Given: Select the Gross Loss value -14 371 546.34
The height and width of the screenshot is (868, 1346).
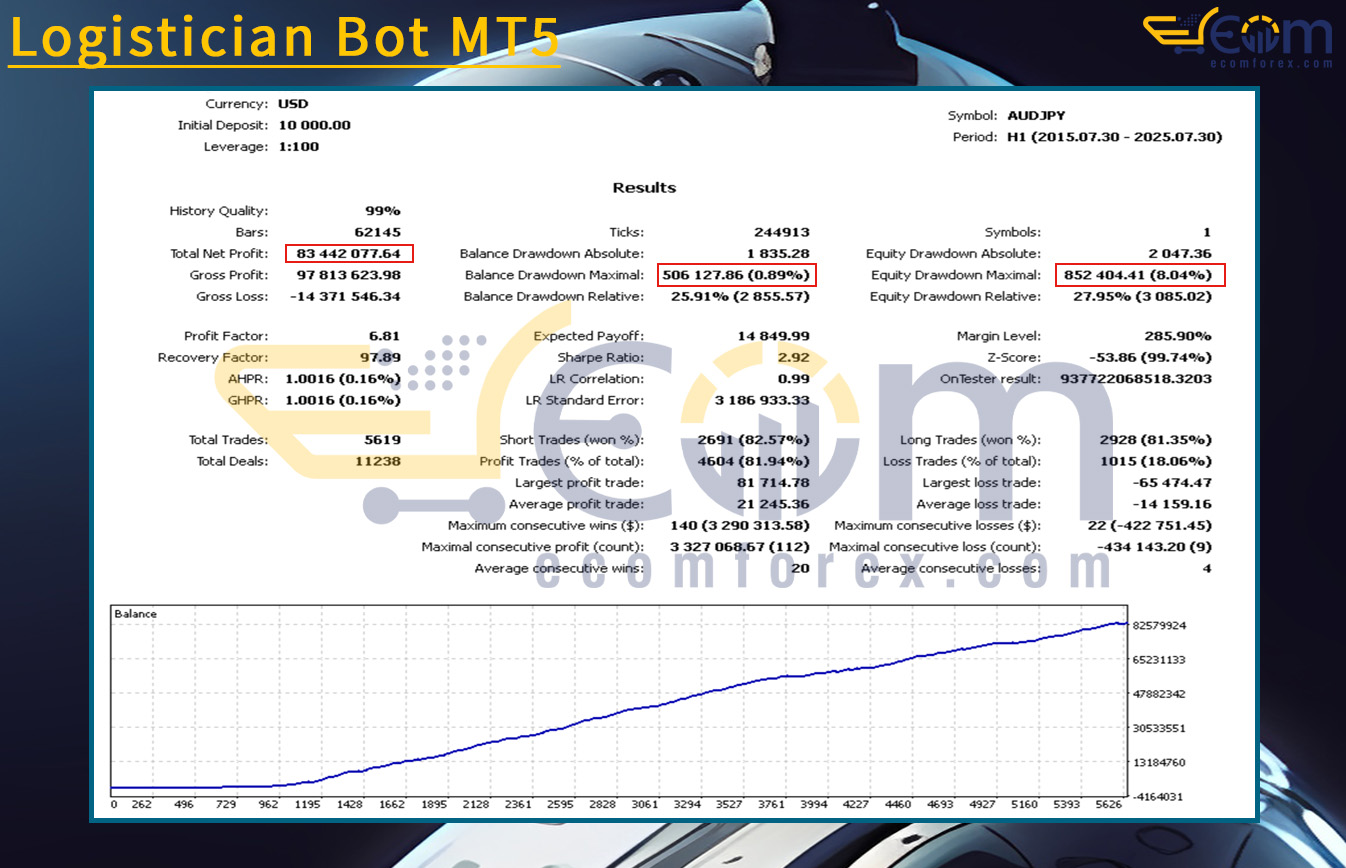Looking at the screenshot, I should click(345, 297).
